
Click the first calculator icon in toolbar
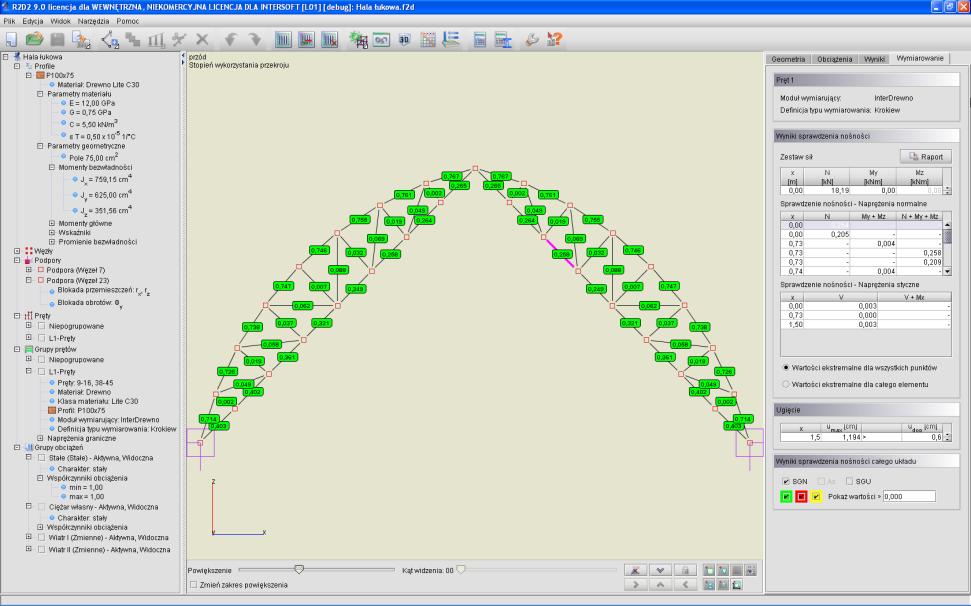point(479,40)
